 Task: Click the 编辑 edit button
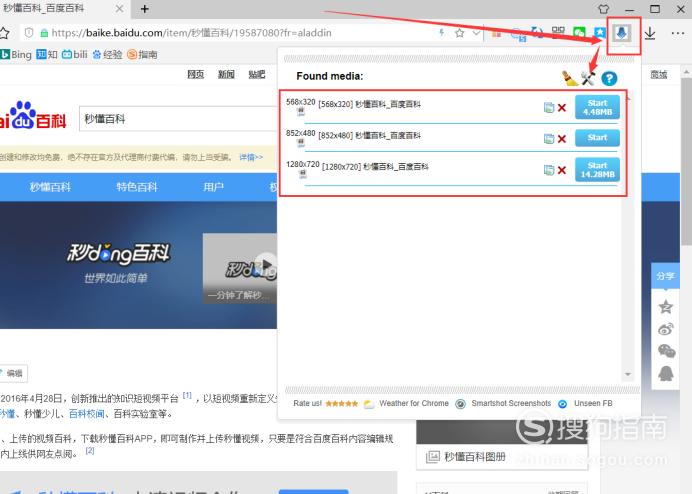[x=14, y=373]
